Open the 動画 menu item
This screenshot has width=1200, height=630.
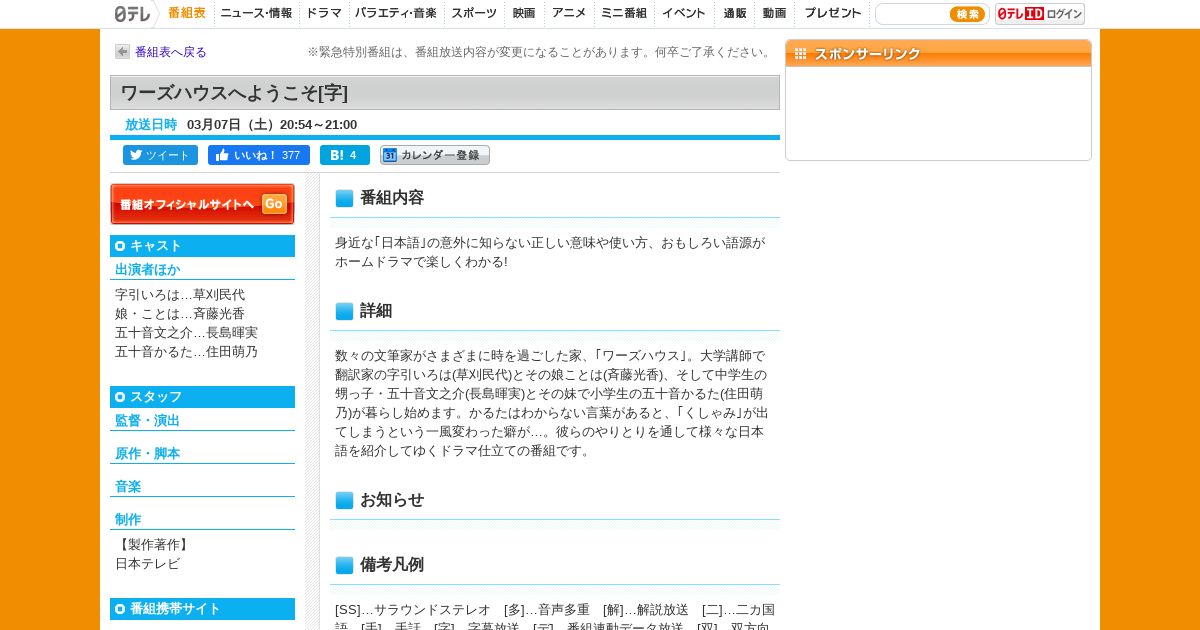774,13
